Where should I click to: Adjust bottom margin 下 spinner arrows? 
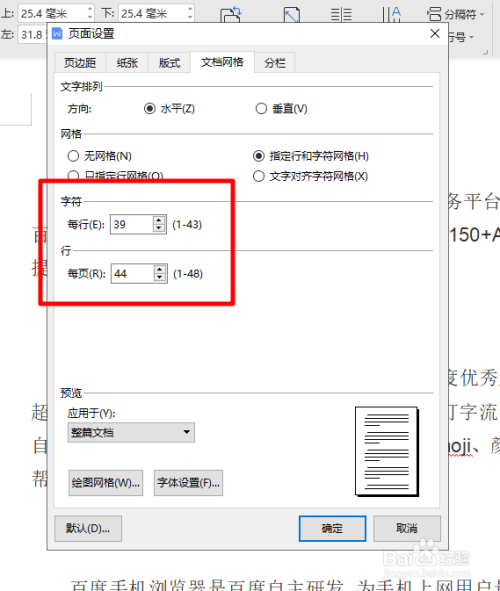point(190,14)
